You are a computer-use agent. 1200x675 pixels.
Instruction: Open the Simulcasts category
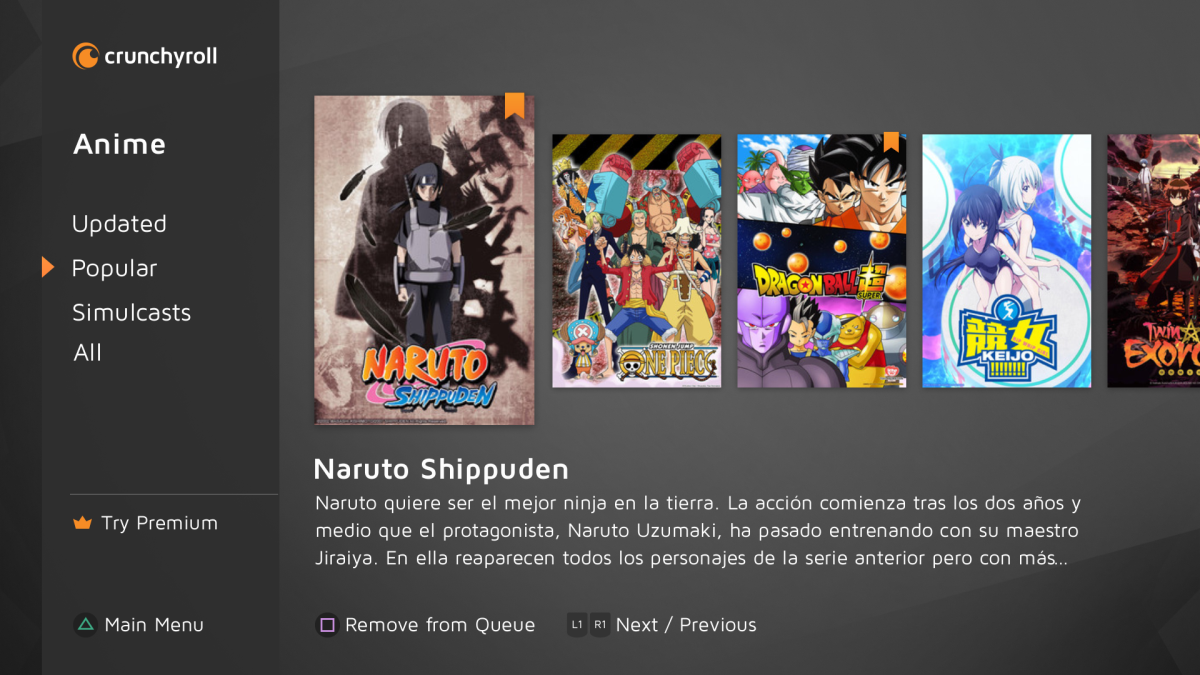(131, 313)
